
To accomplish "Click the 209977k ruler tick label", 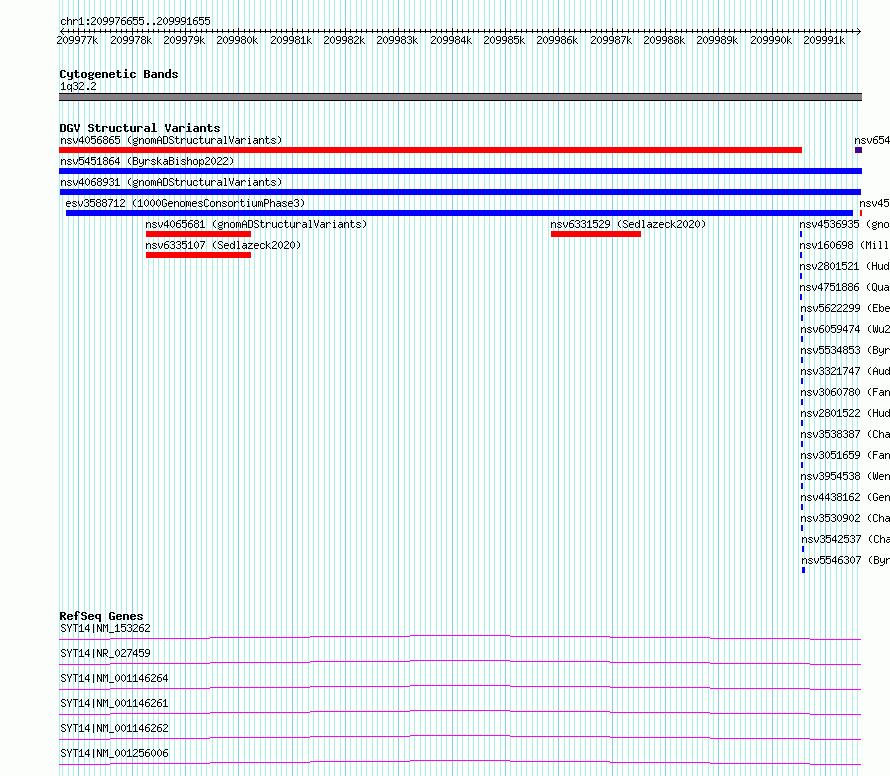I will (x=77, y=40).
